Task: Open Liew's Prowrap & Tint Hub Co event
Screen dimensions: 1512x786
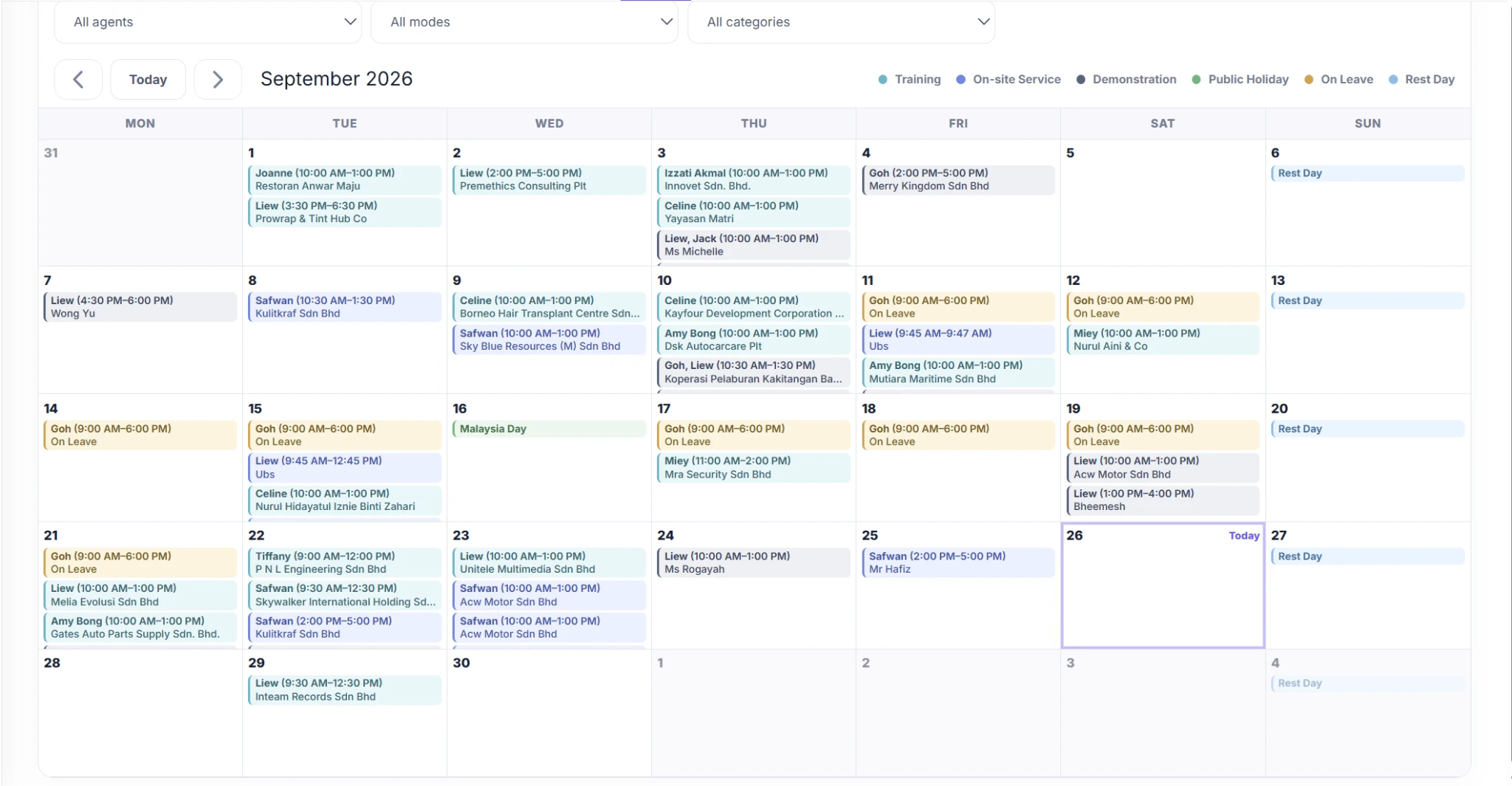Action: tap(345, 213)
